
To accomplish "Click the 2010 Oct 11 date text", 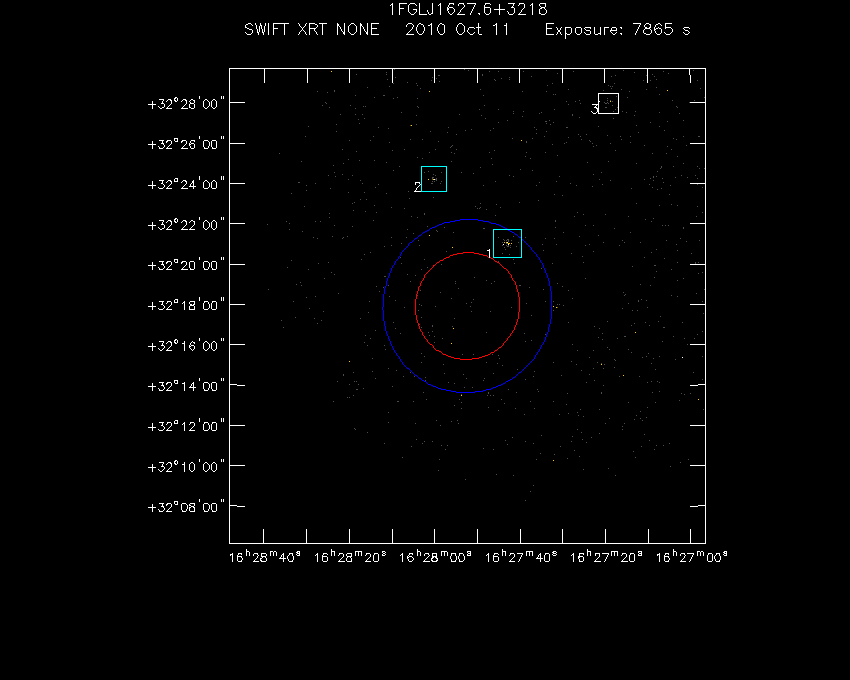I will tap(458, 29).
